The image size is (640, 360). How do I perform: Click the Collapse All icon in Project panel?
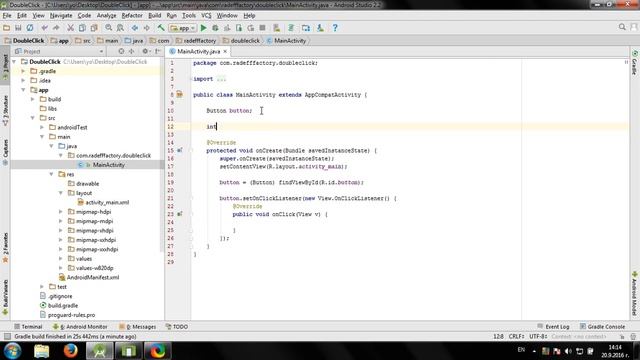[132, 51]
